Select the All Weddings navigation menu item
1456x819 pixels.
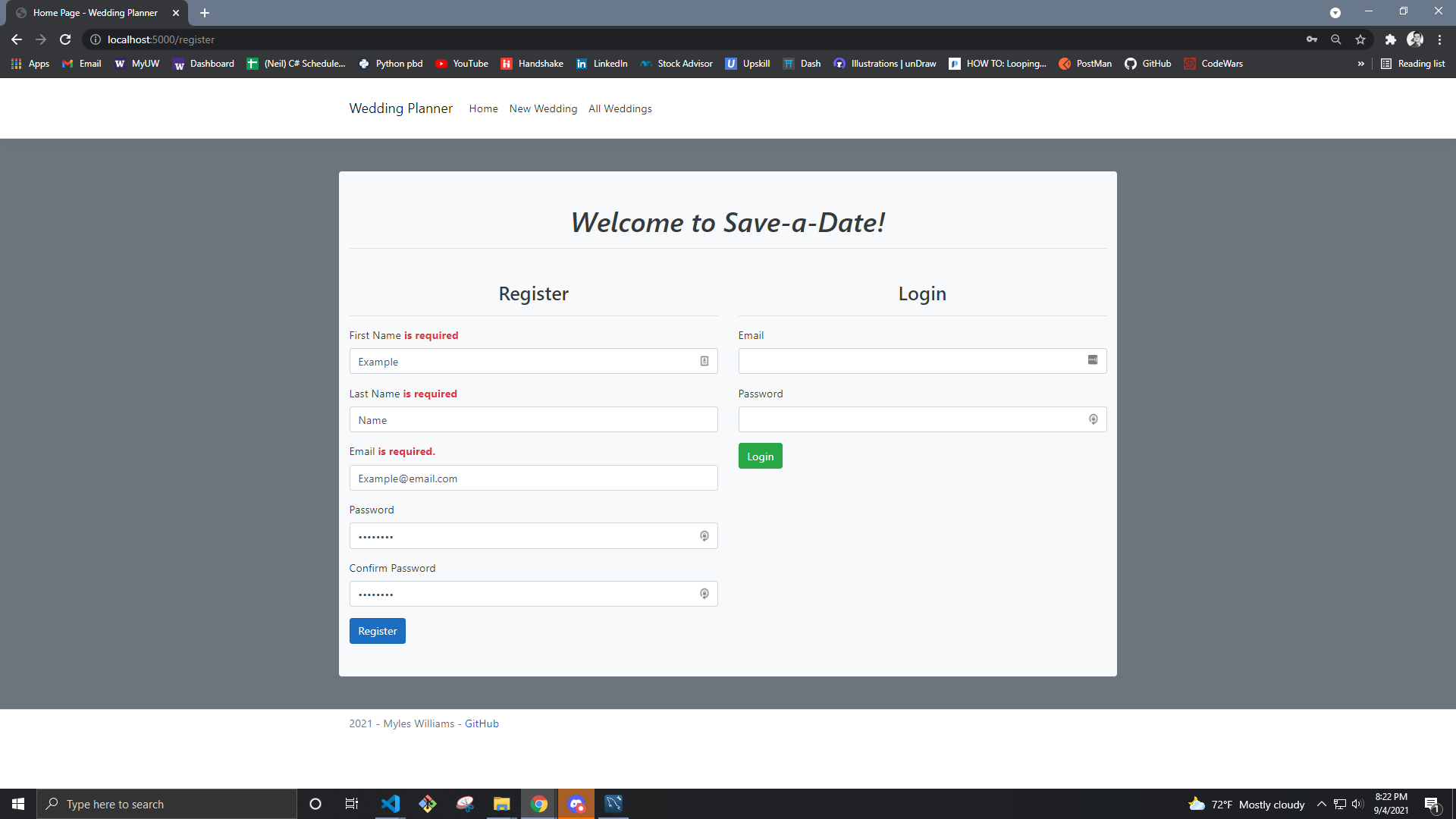(619, 108)
